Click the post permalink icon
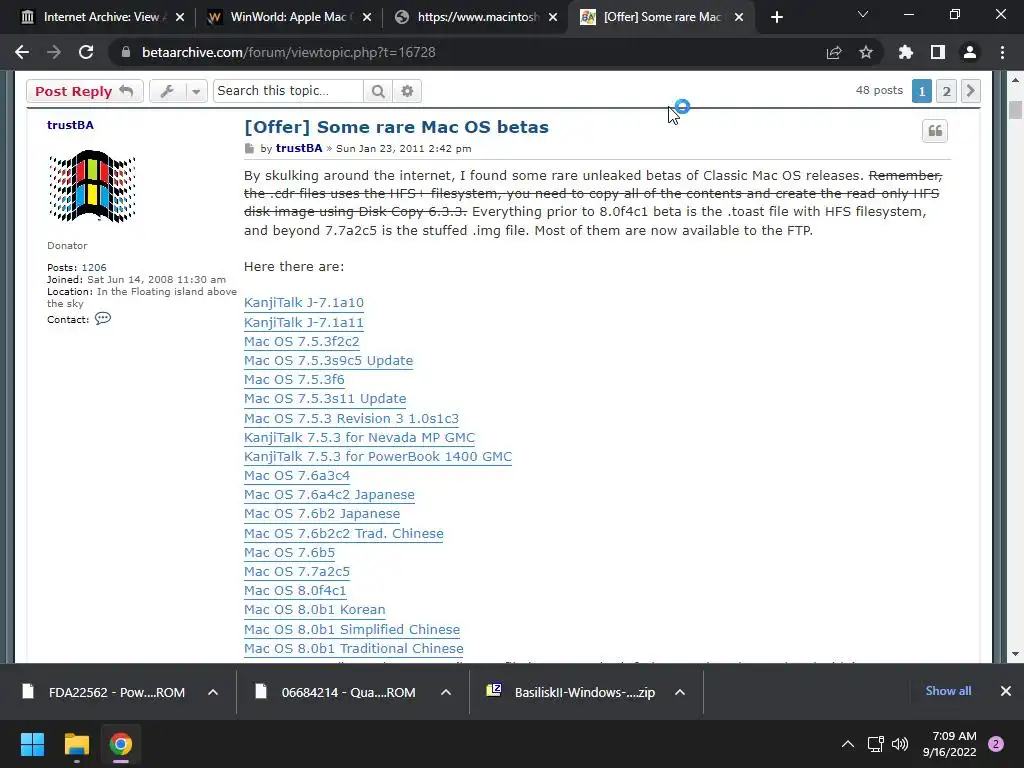The width and height of the screenshot is (1024, 768). tap(249, 149)
